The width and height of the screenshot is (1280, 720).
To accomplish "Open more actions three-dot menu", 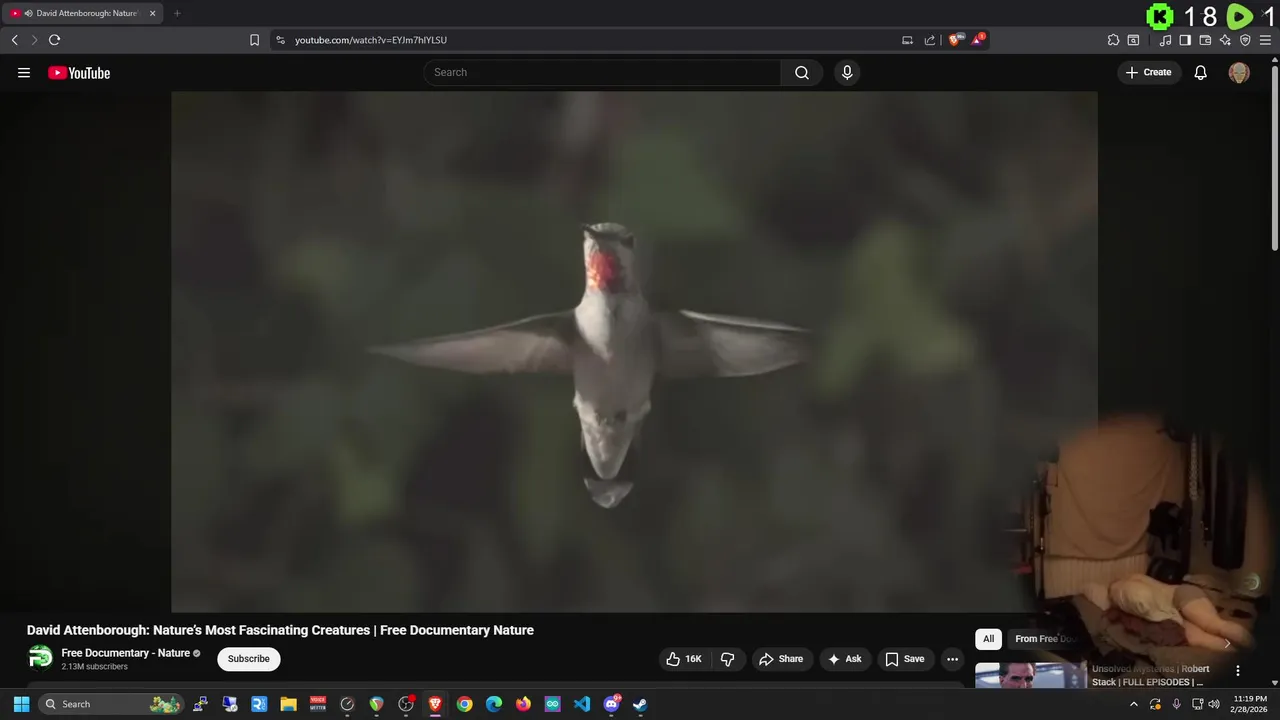I will coord(952,659).
